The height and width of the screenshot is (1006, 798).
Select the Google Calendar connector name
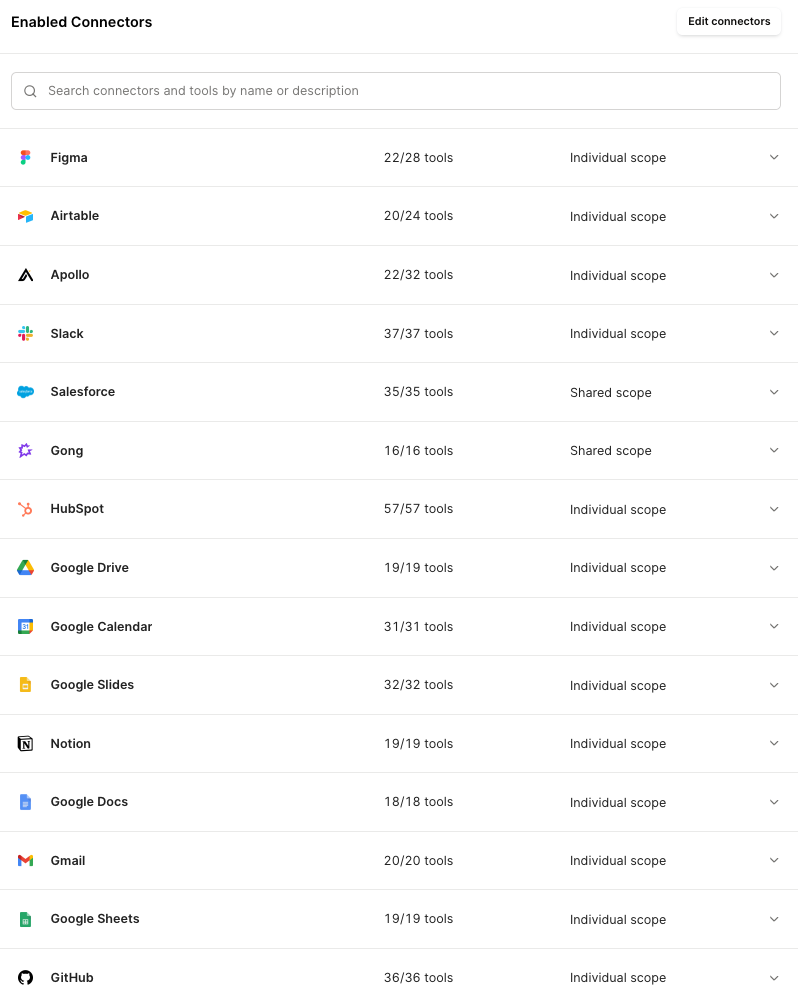pyautogui.click(x=101, y=627)
